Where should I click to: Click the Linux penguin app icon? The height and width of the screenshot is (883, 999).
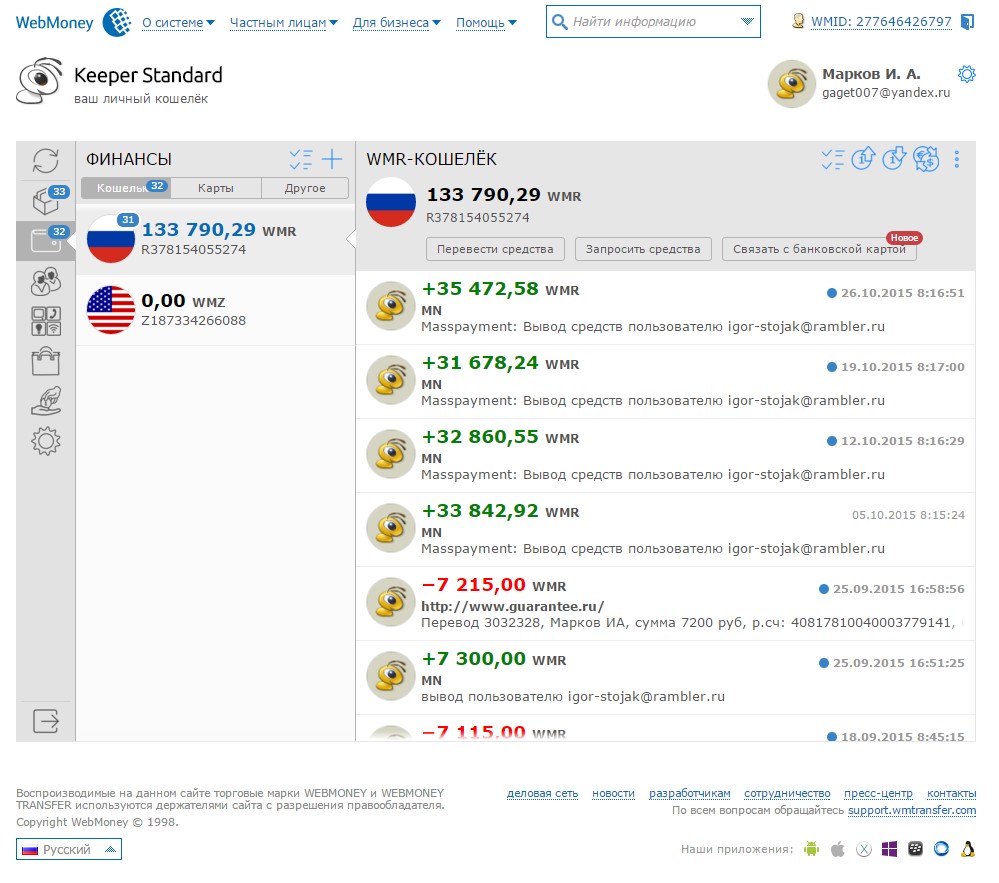(x=968, y=849)
